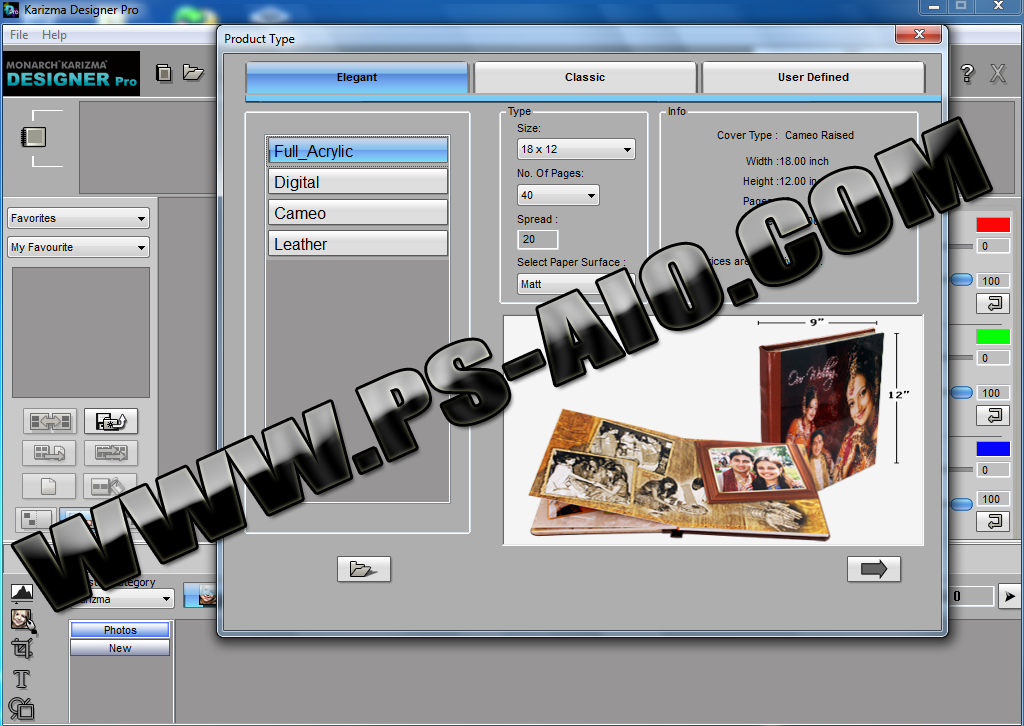Click the green color swatch
Viewport: 1024px width, 726px height.
(993, 337)
